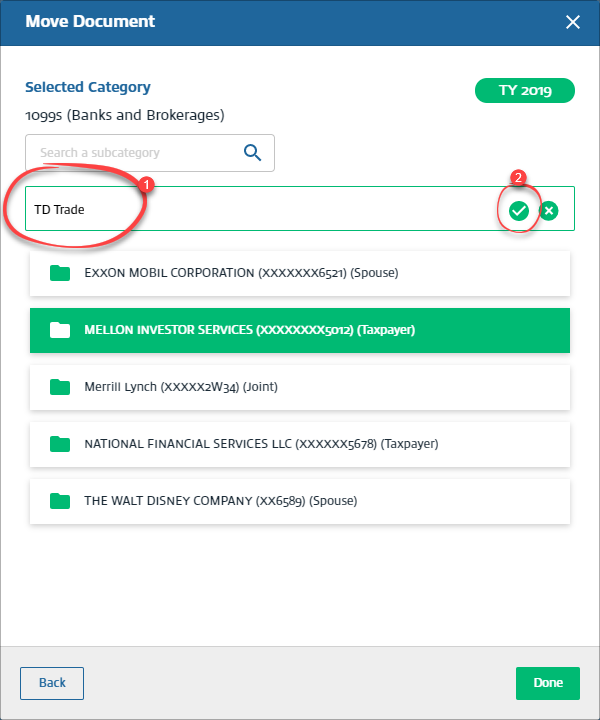
Task: Select EXXON MOBIL CORPORATION (Spouse) subcategory
Action: 241,273
